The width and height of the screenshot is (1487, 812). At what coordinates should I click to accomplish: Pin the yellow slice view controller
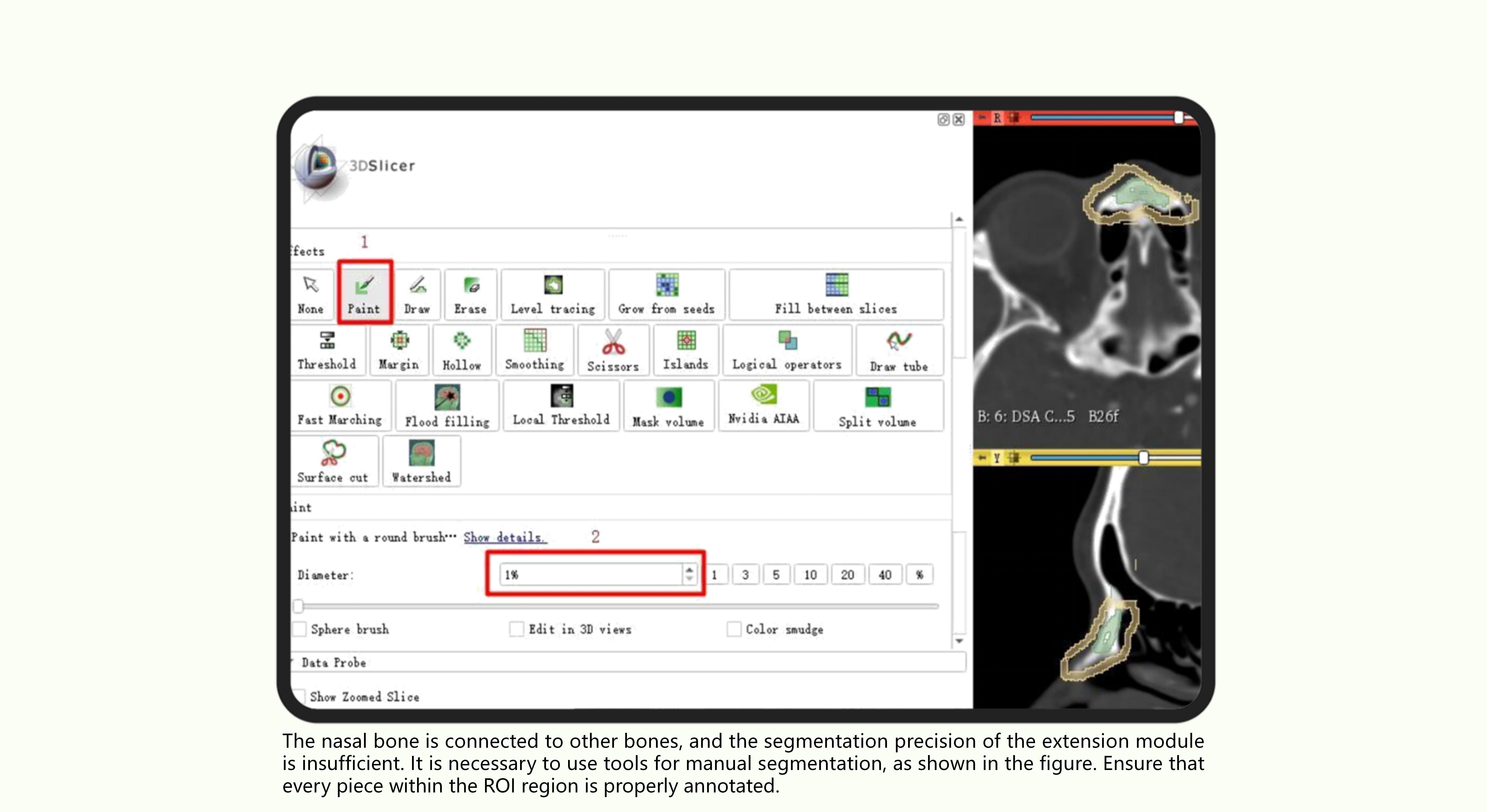[982, 458]
